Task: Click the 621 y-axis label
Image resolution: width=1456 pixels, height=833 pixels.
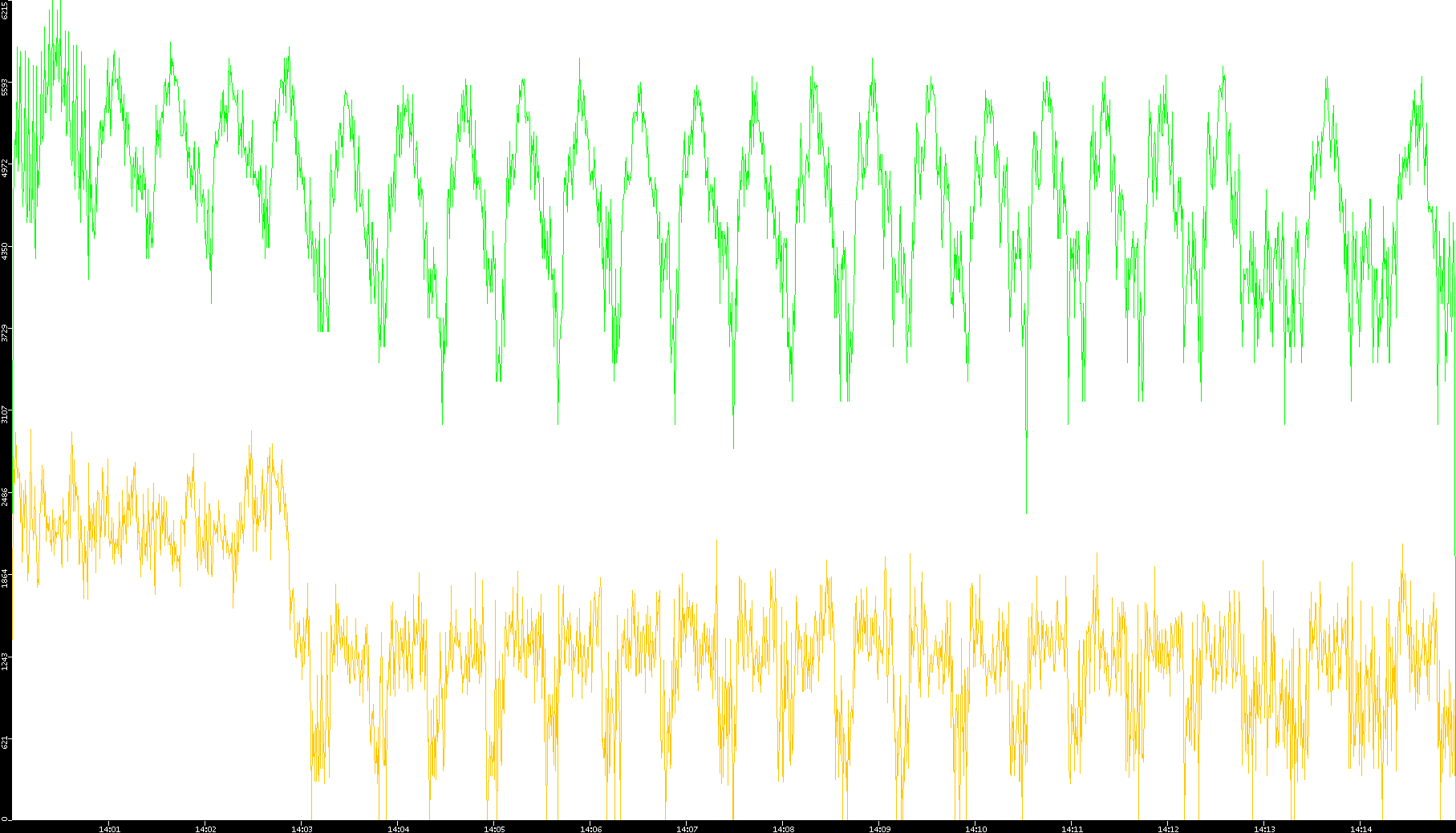Action: pos(6,742)
